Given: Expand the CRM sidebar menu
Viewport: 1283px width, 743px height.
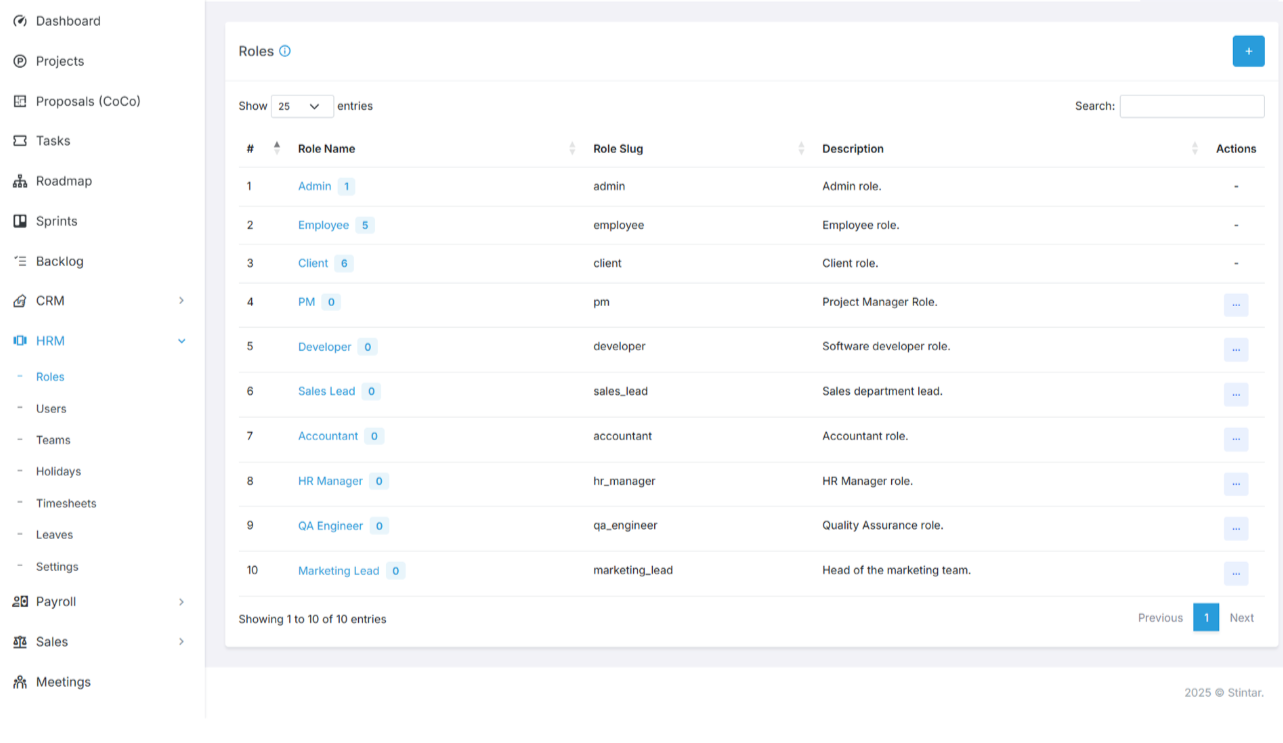Looking at the screenshot, I should [x=181, y=301].
